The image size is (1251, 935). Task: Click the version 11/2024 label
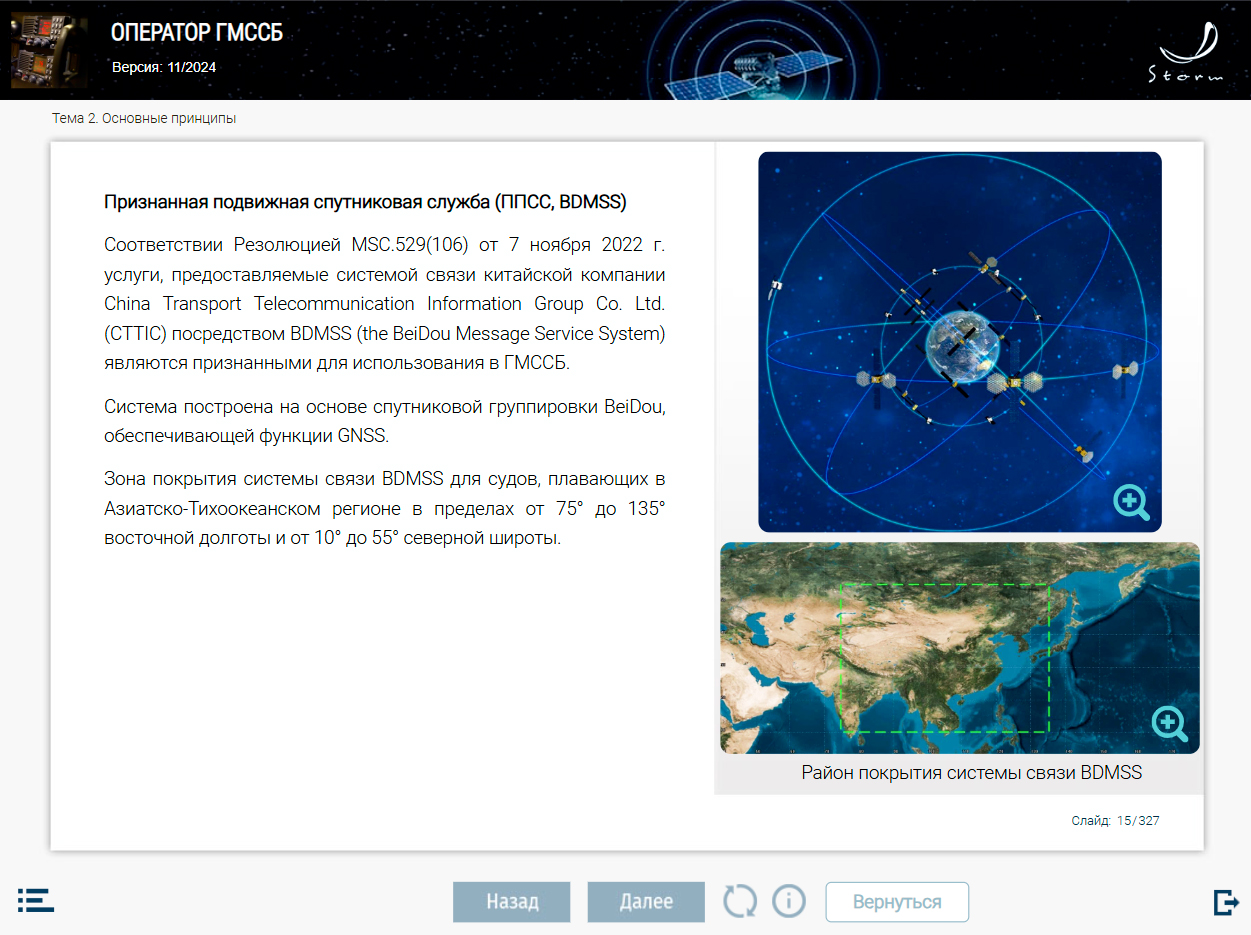[x=164, y=68]
